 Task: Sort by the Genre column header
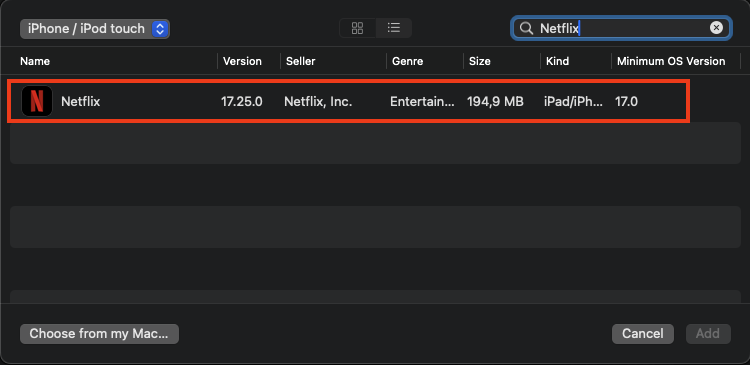[408, 61]
